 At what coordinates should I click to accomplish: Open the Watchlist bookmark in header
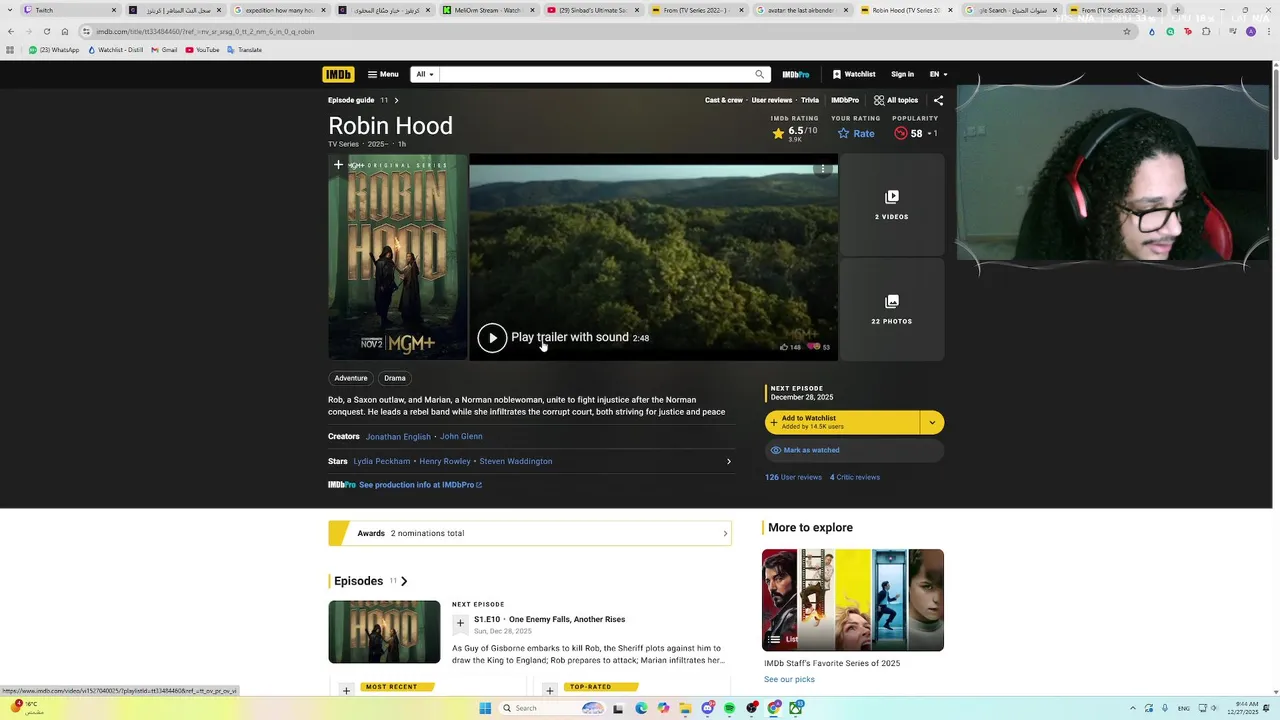coord(854,74)
